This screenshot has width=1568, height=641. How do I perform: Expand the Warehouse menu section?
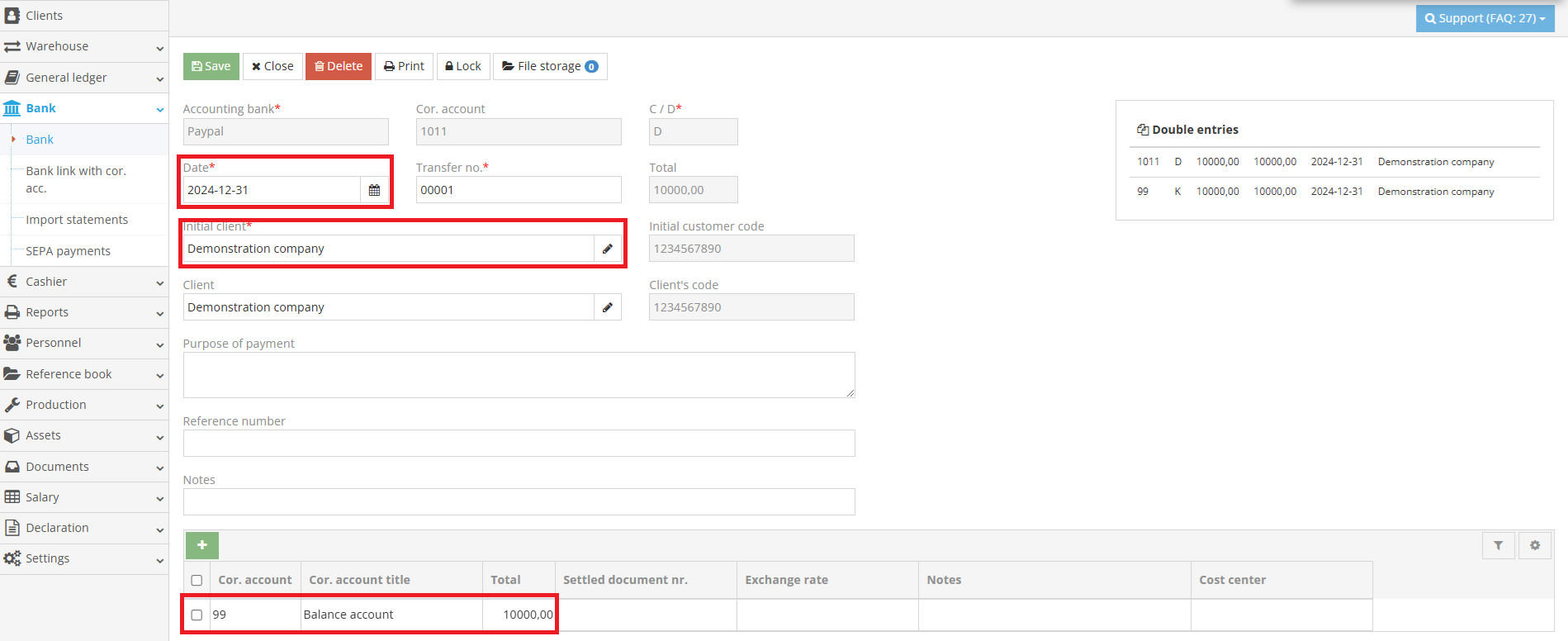click(83, 46)
